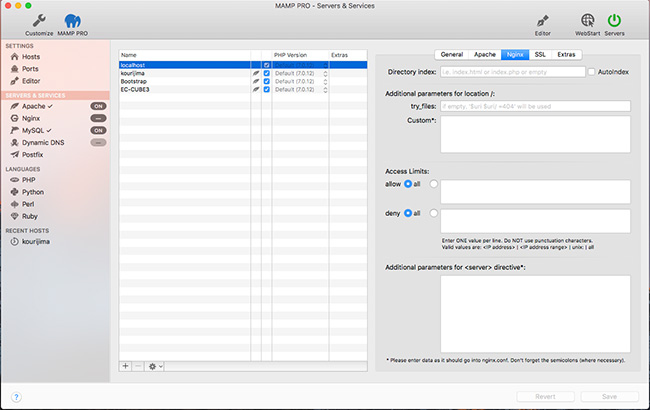Uncheck the EC-CUBE3 host checkbox
The image size is (650, 410).
click(267, 90)
